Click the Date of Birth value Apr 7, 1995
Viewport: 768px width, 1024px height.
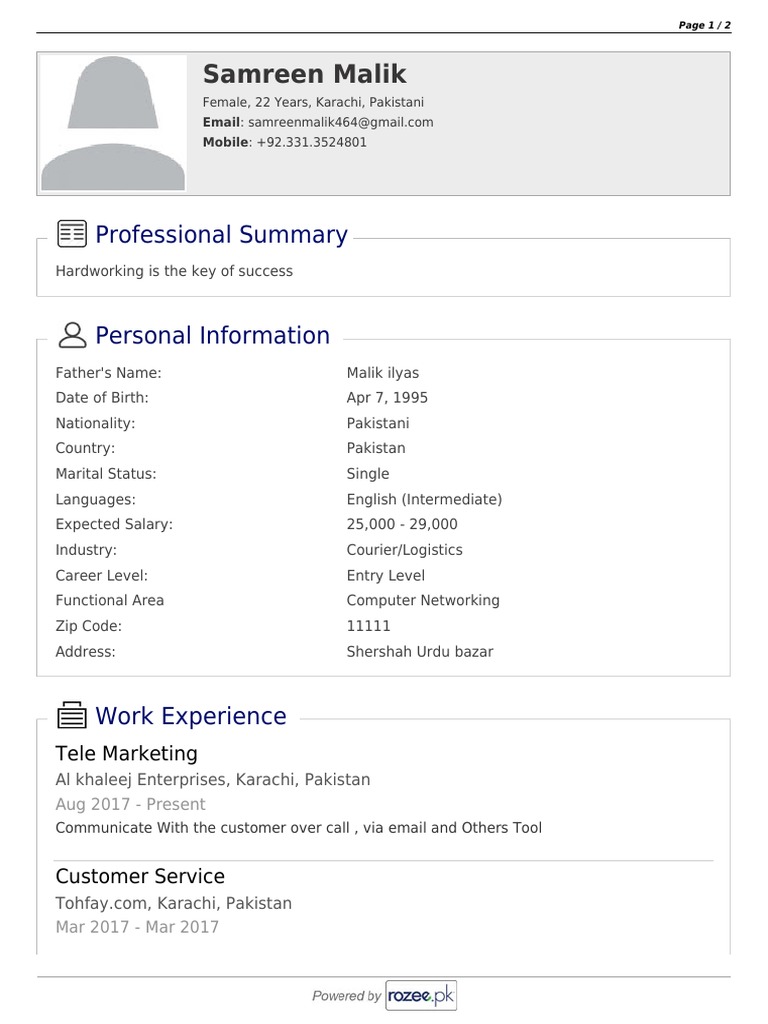coord(387,398)
